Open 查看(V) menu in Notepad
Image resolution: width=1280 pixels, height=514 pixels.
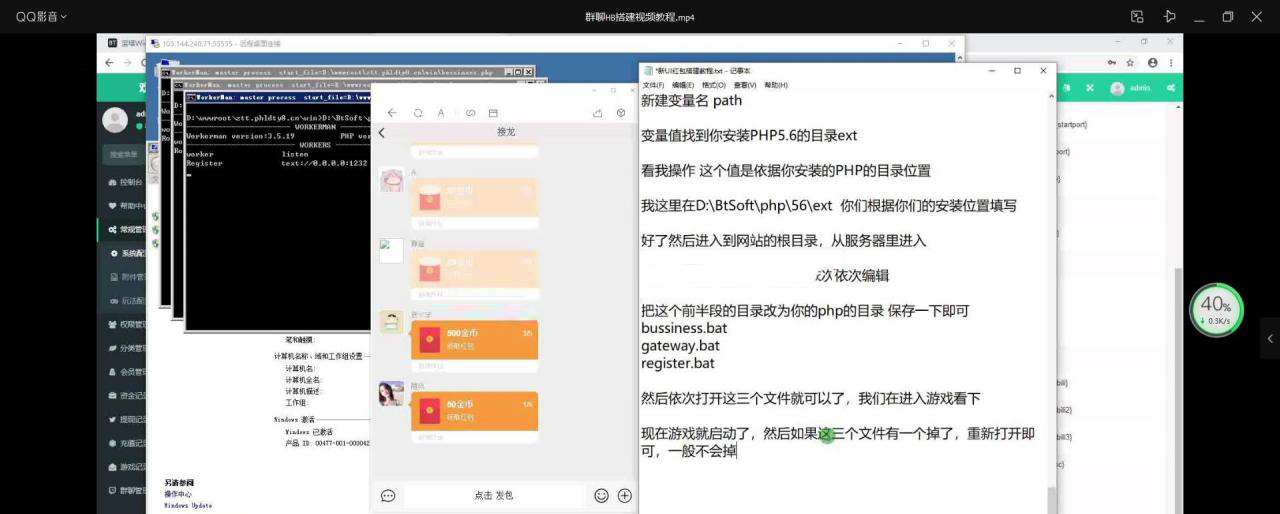point(745,85)
